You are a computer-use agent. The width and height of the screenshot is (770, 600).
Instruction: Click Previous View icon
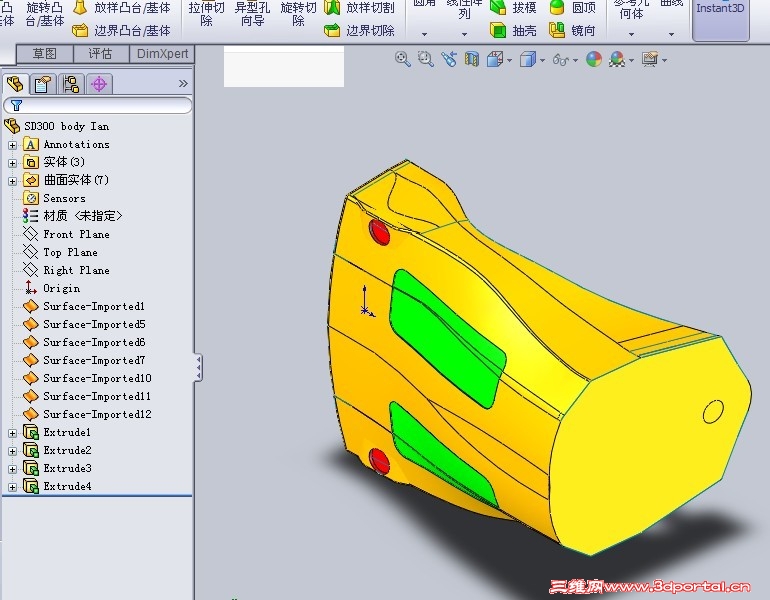(x=449, y=59)
